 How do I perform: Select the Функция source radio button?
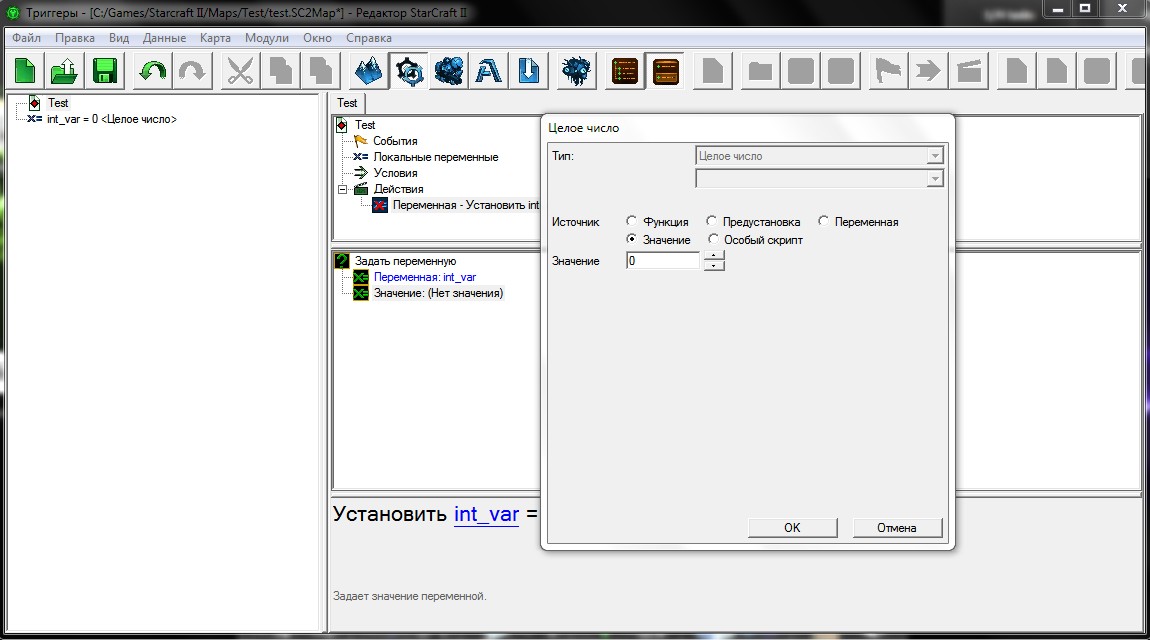pyautogui.click(x=631, y=221)
